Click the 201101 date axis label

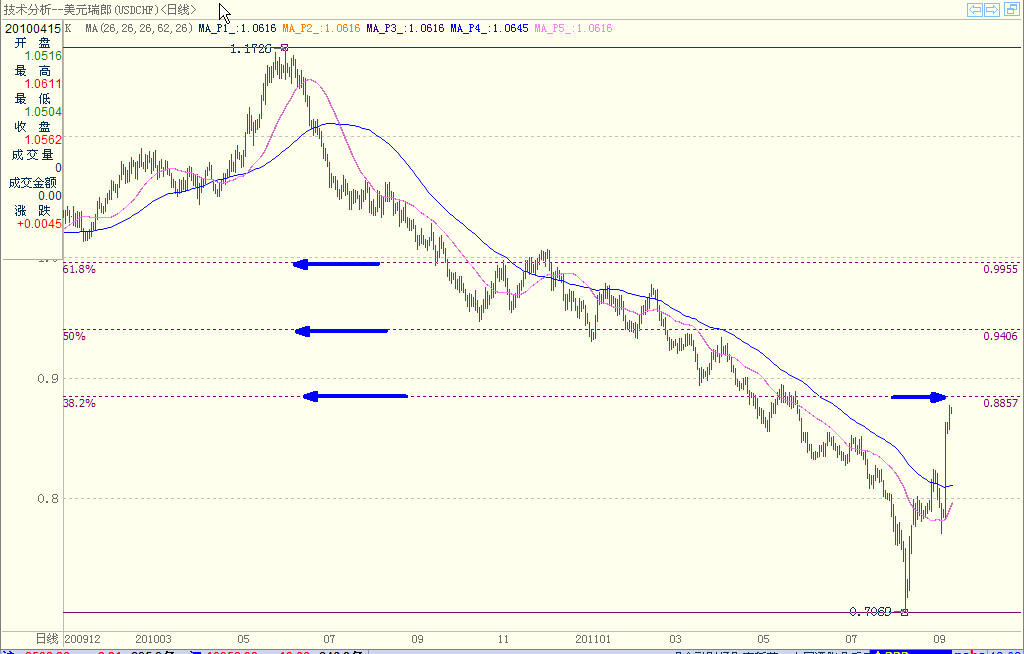pyautogui.click(x=593, y=638)
